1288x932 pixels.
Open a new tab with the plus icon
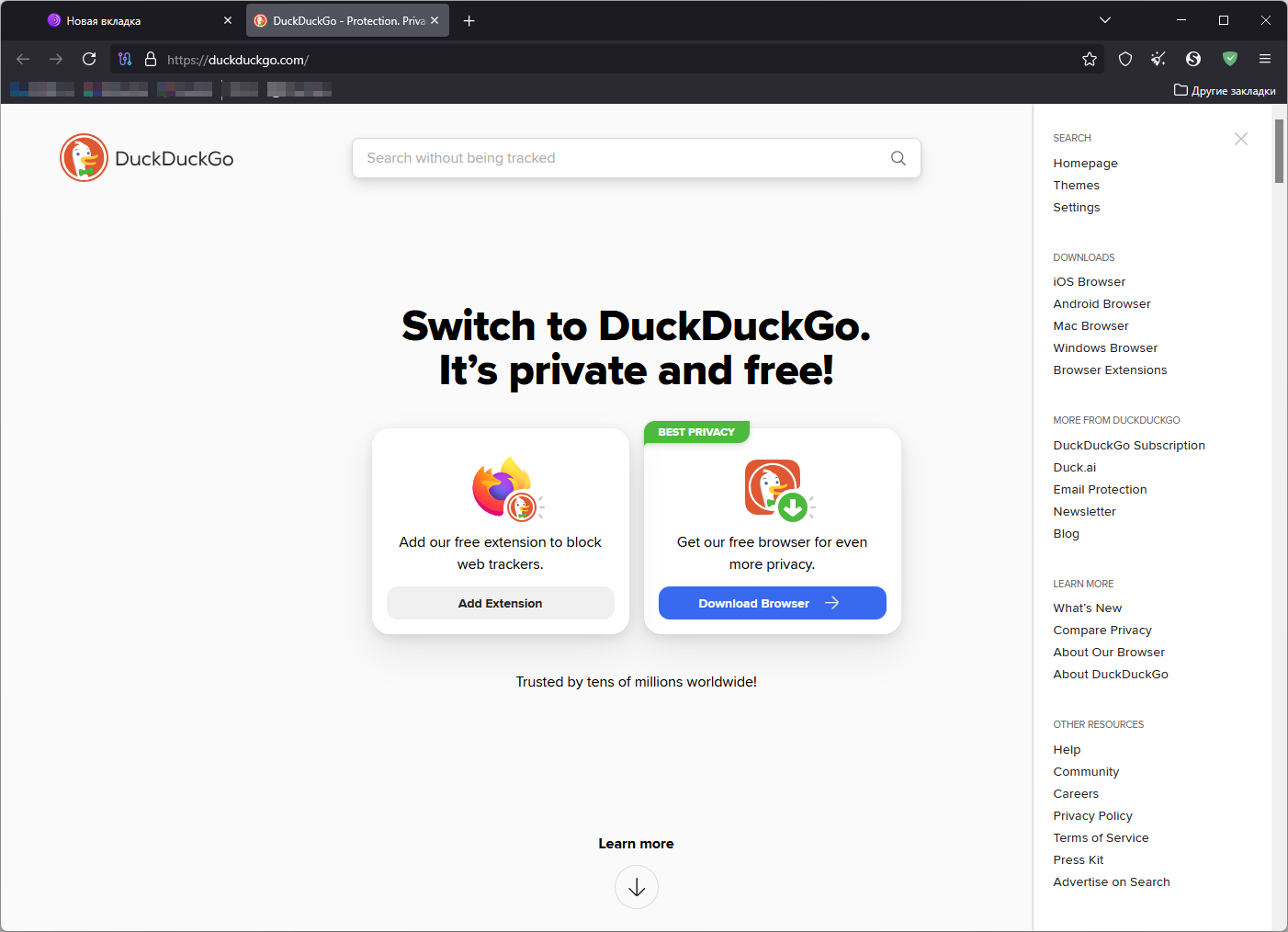(x=469, y=20)
